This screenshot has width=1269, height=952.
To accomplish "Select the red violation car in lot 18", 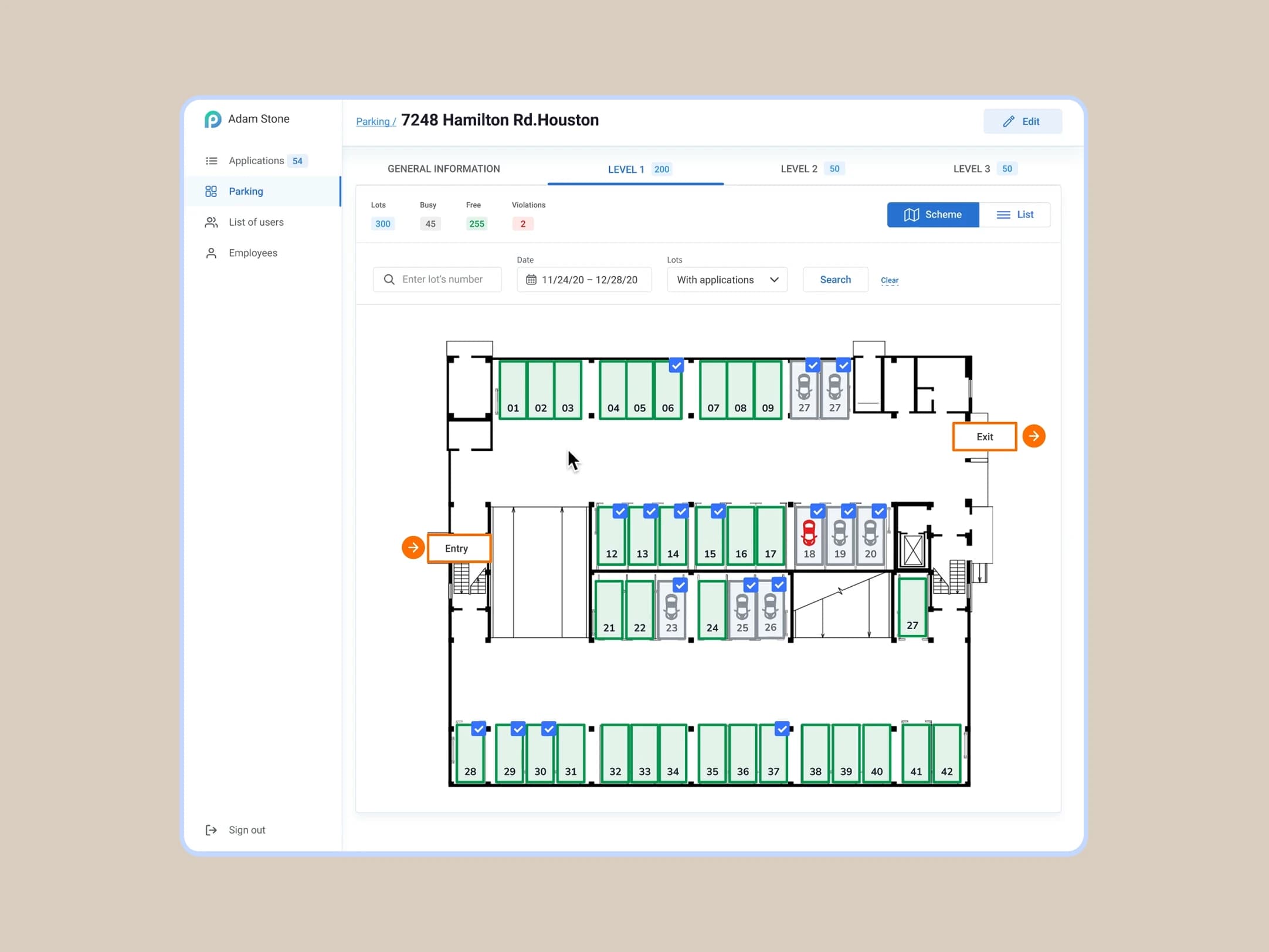I will point(809,533).
